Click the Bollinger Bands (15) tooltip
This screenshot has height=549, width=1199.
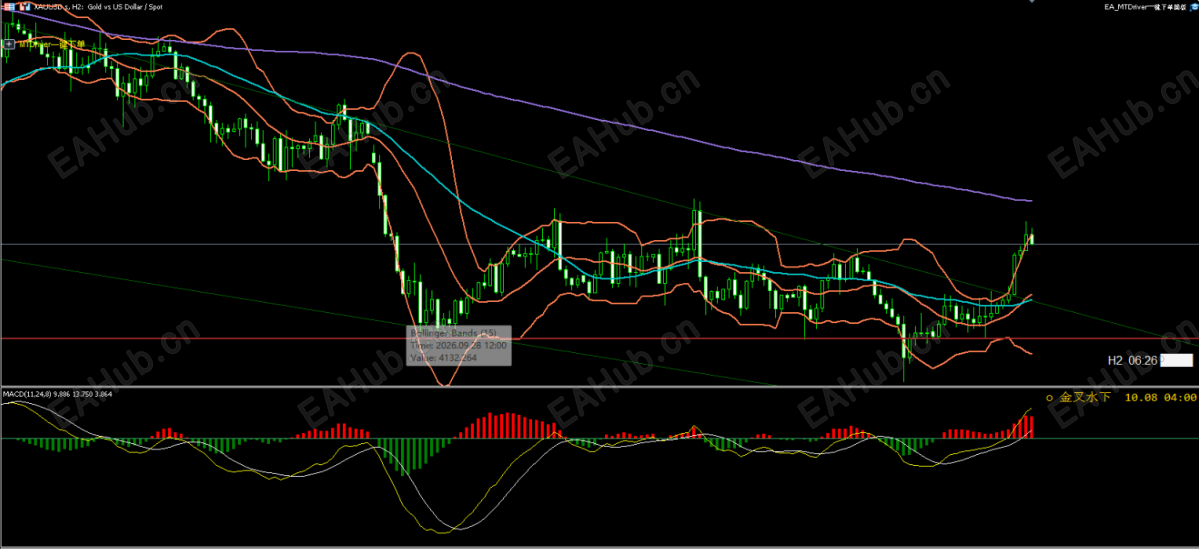click(x=458, y=346)
